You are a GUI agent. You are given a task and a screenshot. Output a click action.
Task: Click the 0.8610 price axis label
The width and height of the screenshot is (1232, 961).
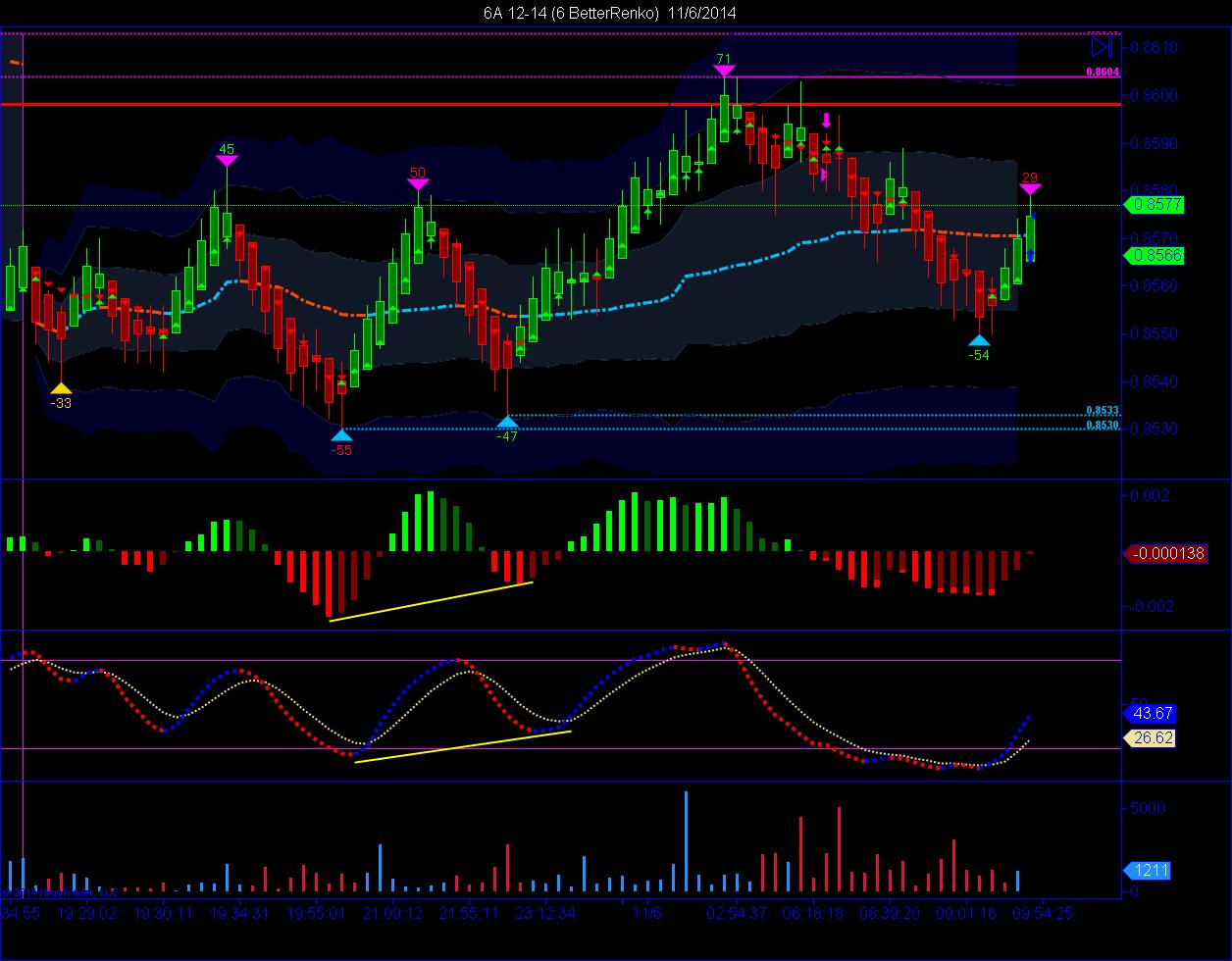coord(1154,47)
